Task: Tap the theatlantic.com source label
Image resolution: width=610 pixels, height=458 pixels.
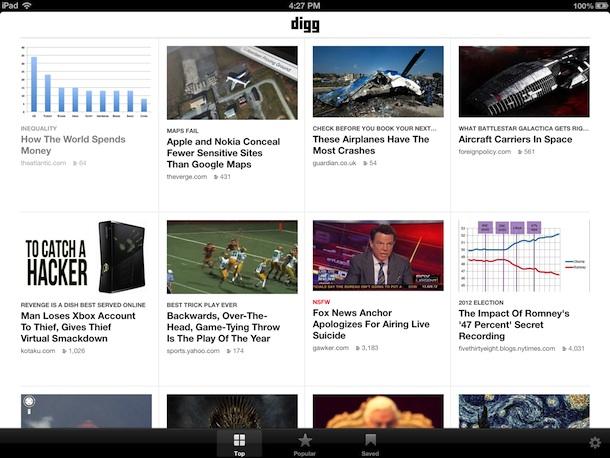Action: (43, 163)
